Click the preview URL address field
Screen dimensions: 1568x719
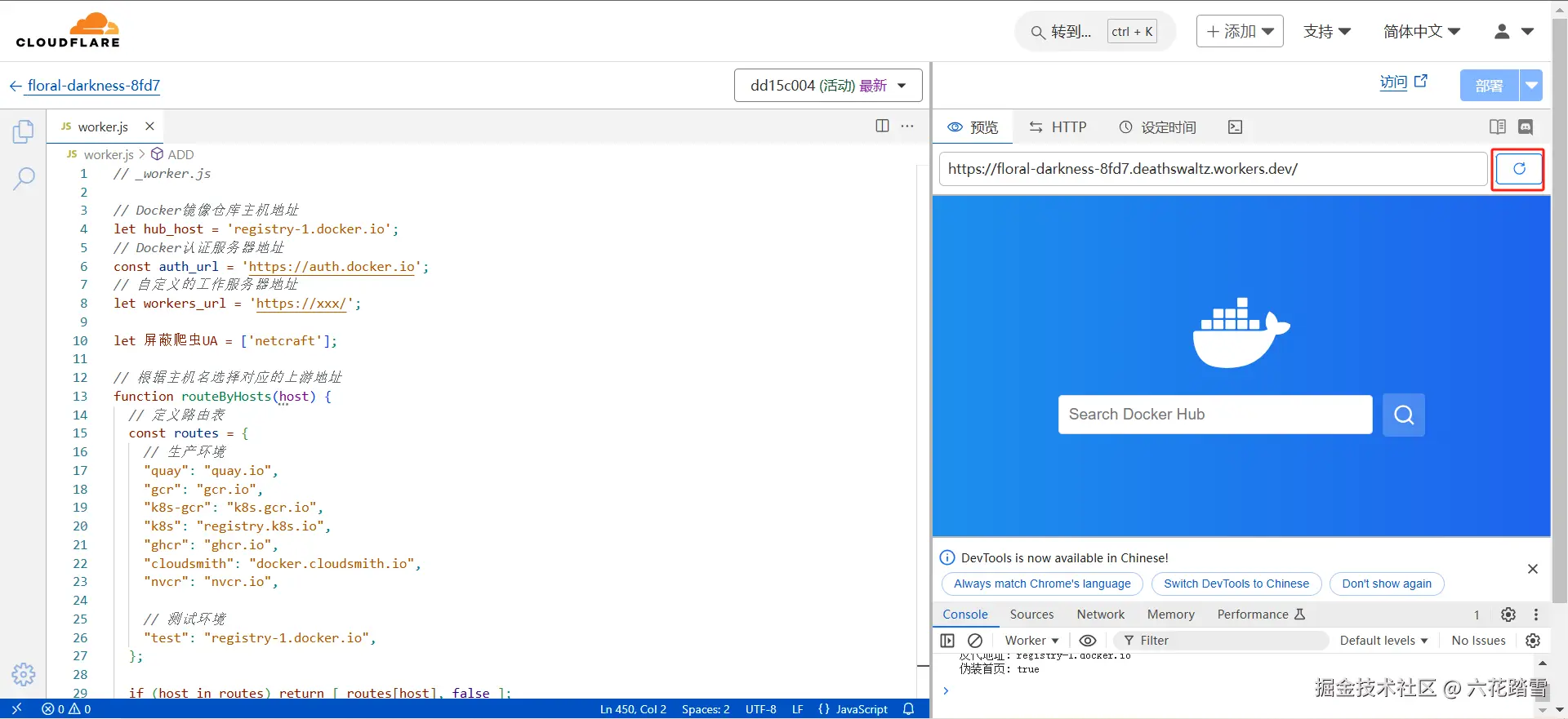(x=1213, y=169)
